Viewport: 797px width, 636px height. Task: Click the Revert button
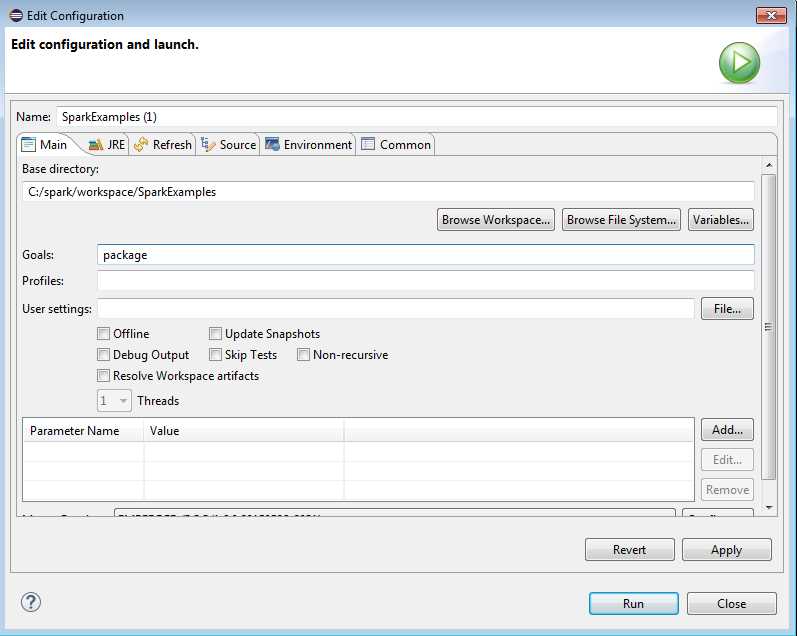click(x=630, y=550)
